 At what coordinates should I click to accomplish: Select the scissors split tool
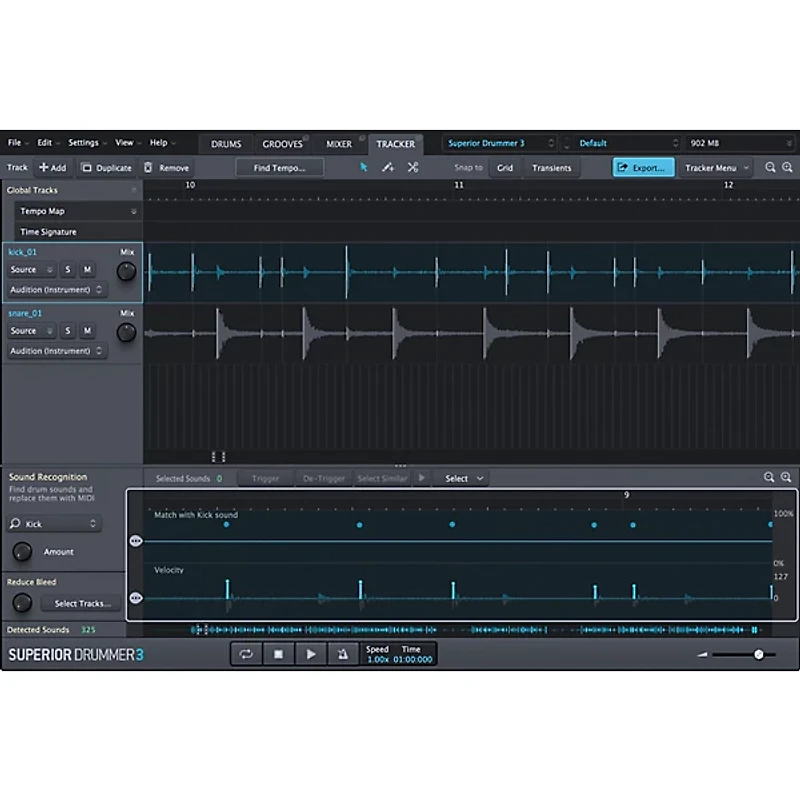pos(412,167)
